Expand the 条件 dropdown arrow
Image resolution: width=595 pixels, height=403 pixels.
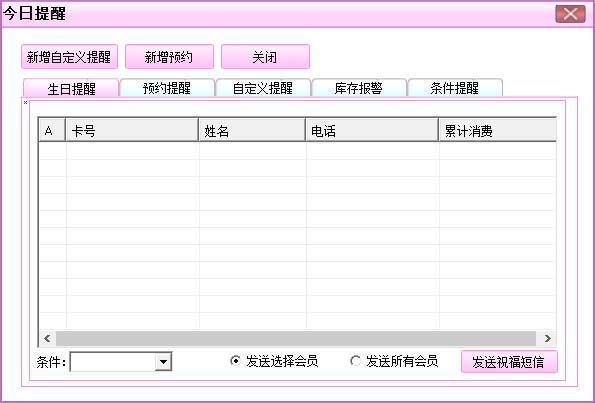164,362
